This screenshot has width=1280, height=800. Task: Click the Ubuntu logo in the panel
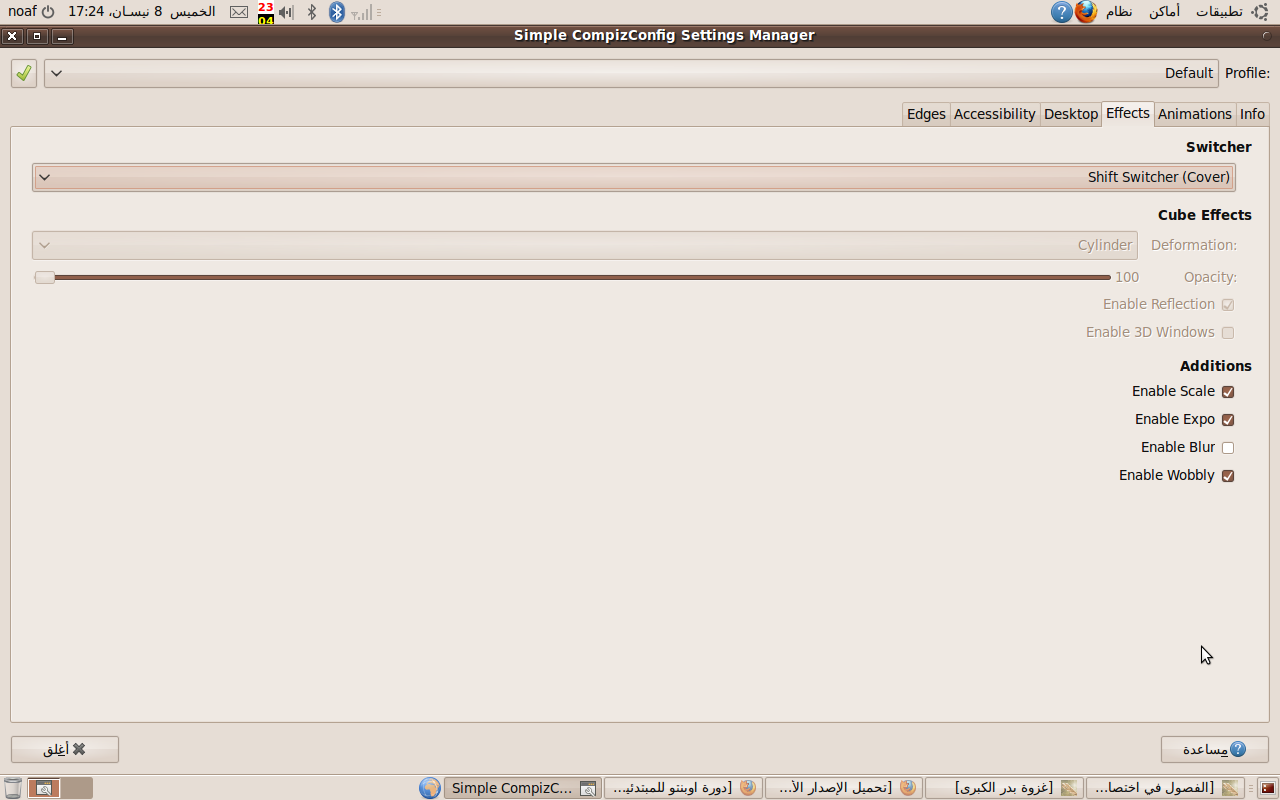pyautogui.click(x=1260, y=12)
